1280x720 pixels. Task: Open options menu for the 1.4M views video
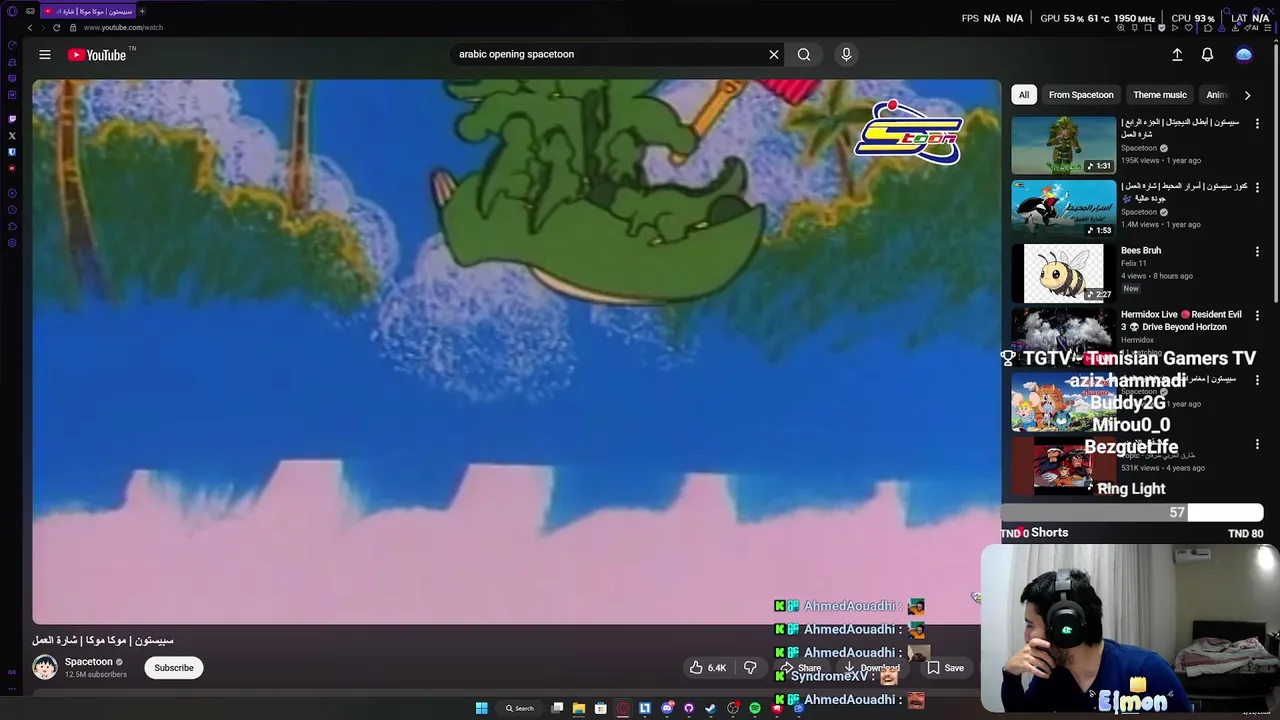[1257, 187]
